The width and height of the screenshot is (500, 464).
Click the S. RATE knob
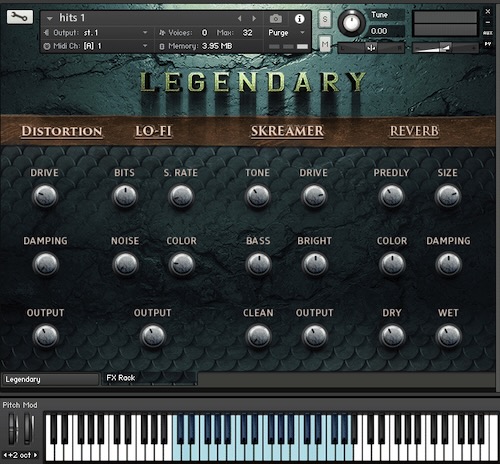click(x=181, y=196)
